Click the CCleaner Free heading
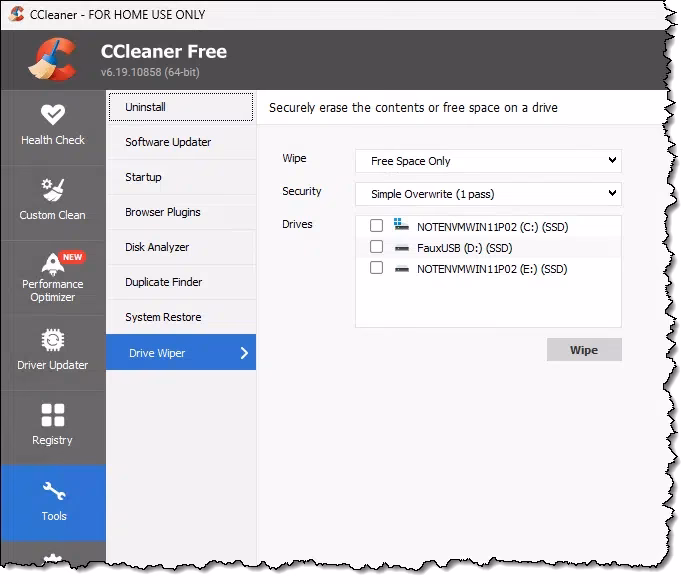 164,51
